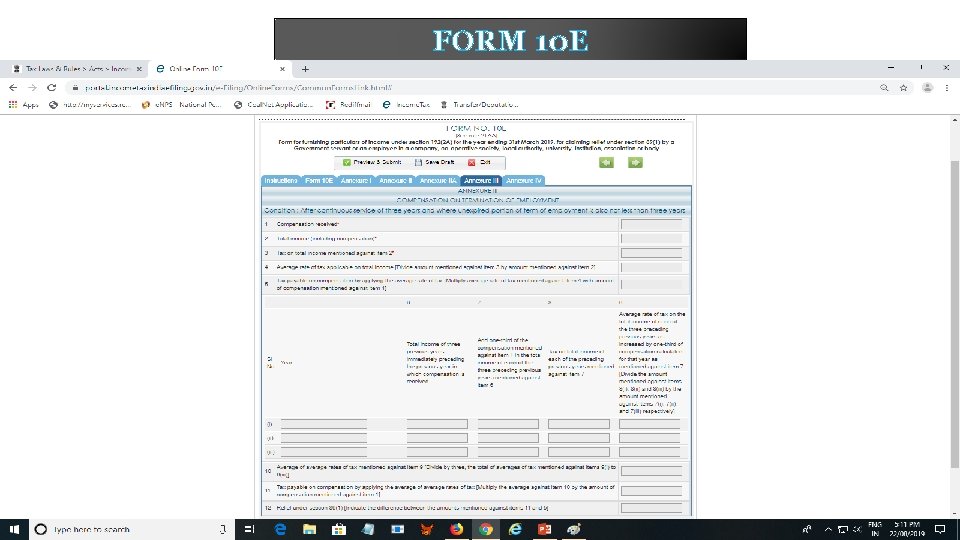Open the Annexure I tab

coord(355,181)
